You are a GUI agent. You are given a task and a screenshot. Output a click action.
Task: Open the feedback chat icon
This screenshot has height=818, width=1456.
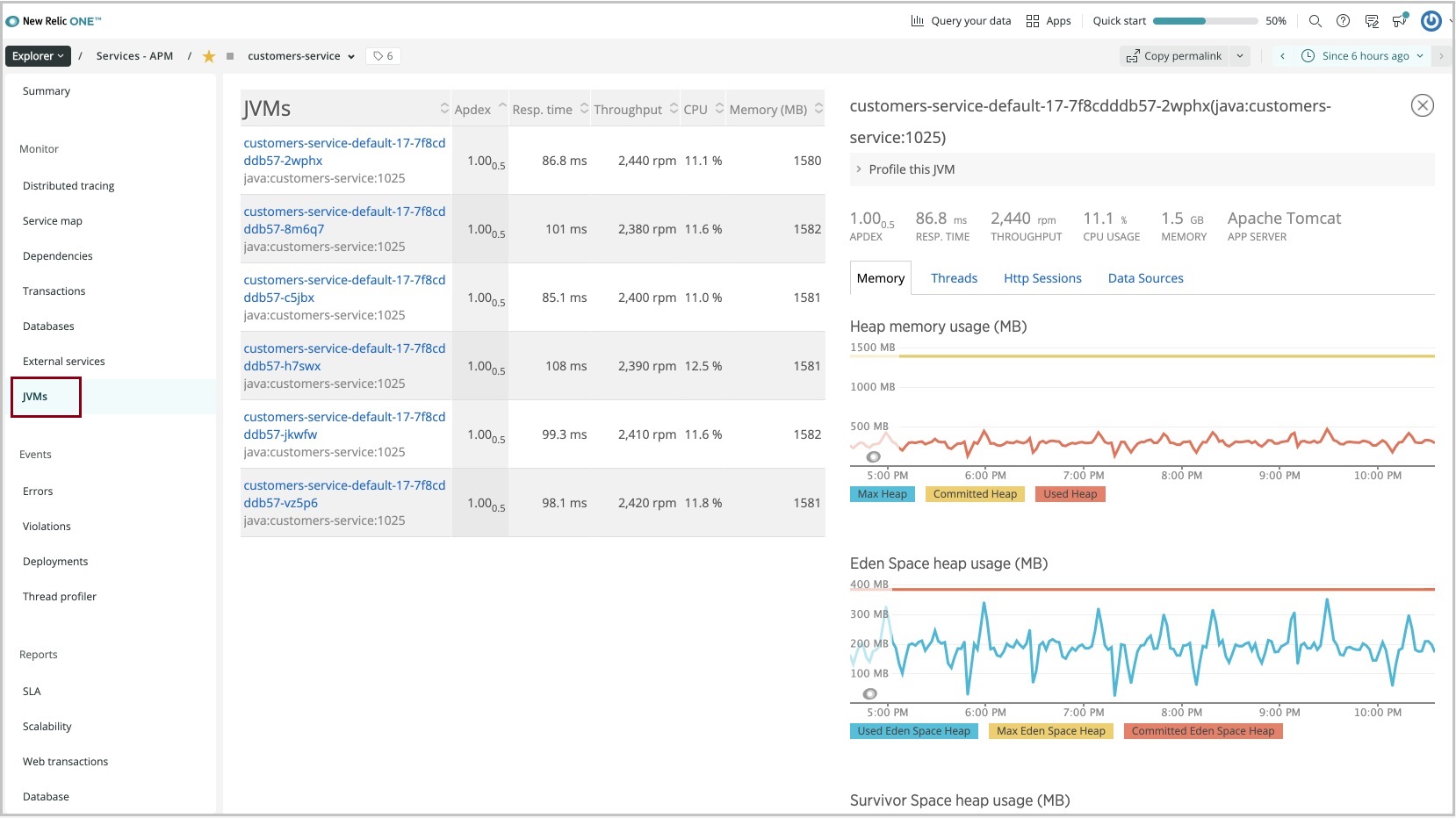1372,21
